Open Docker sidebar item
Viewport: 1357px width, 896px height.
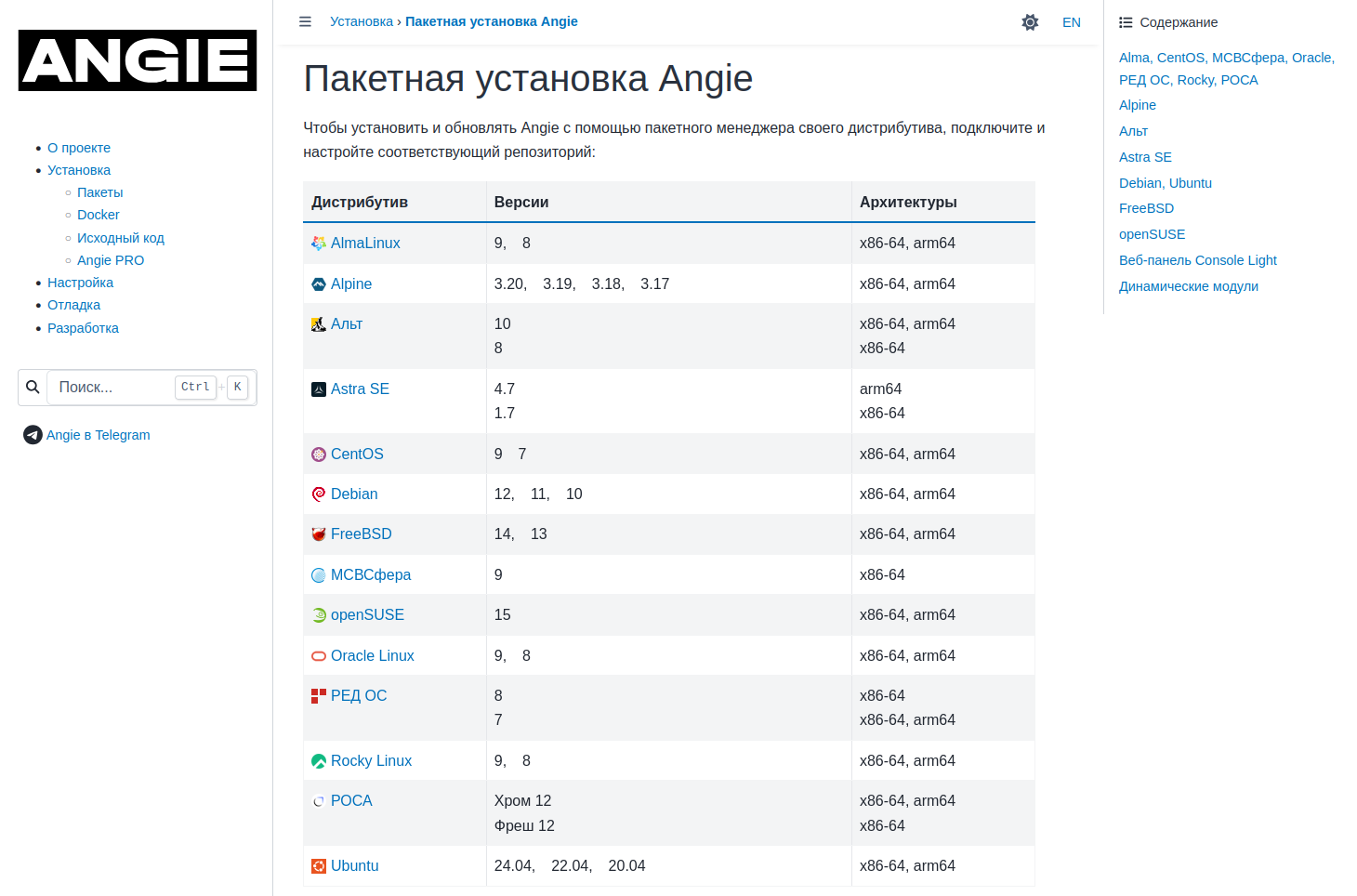tap(98, 215)
